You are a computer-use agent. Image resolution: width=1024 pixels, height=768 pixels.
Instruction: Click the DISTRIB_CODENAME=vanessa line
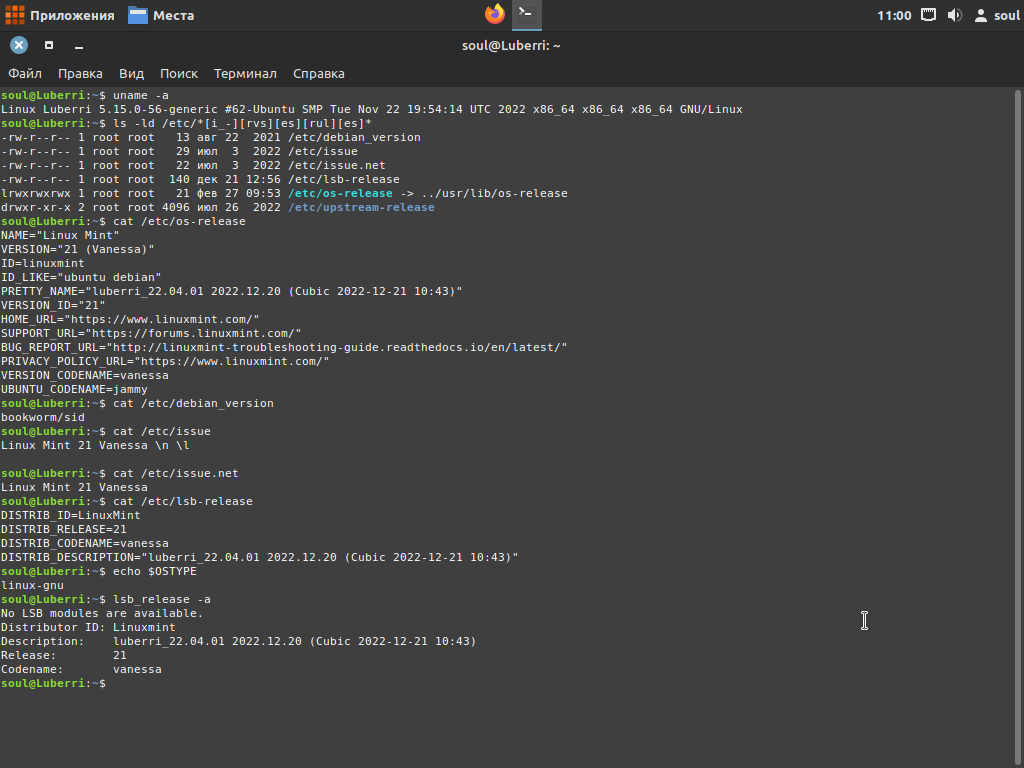coord(85,543)
